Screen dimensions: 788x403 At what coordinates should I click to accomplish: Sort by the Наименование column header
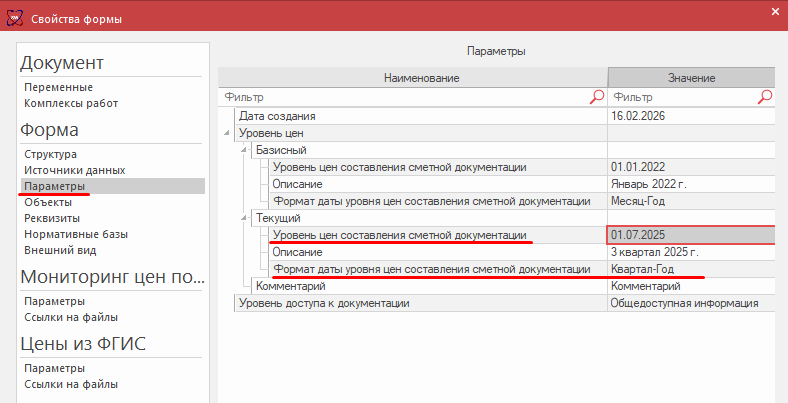point(412,77)
